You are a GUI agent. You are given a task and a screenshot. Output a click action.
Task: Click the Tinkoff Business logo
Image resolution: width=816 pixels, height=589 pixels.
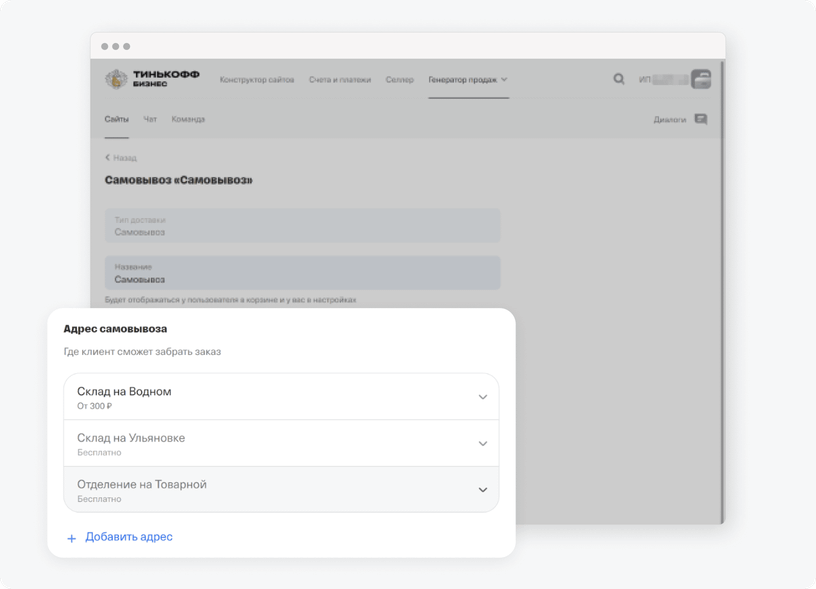coord(152,79)
